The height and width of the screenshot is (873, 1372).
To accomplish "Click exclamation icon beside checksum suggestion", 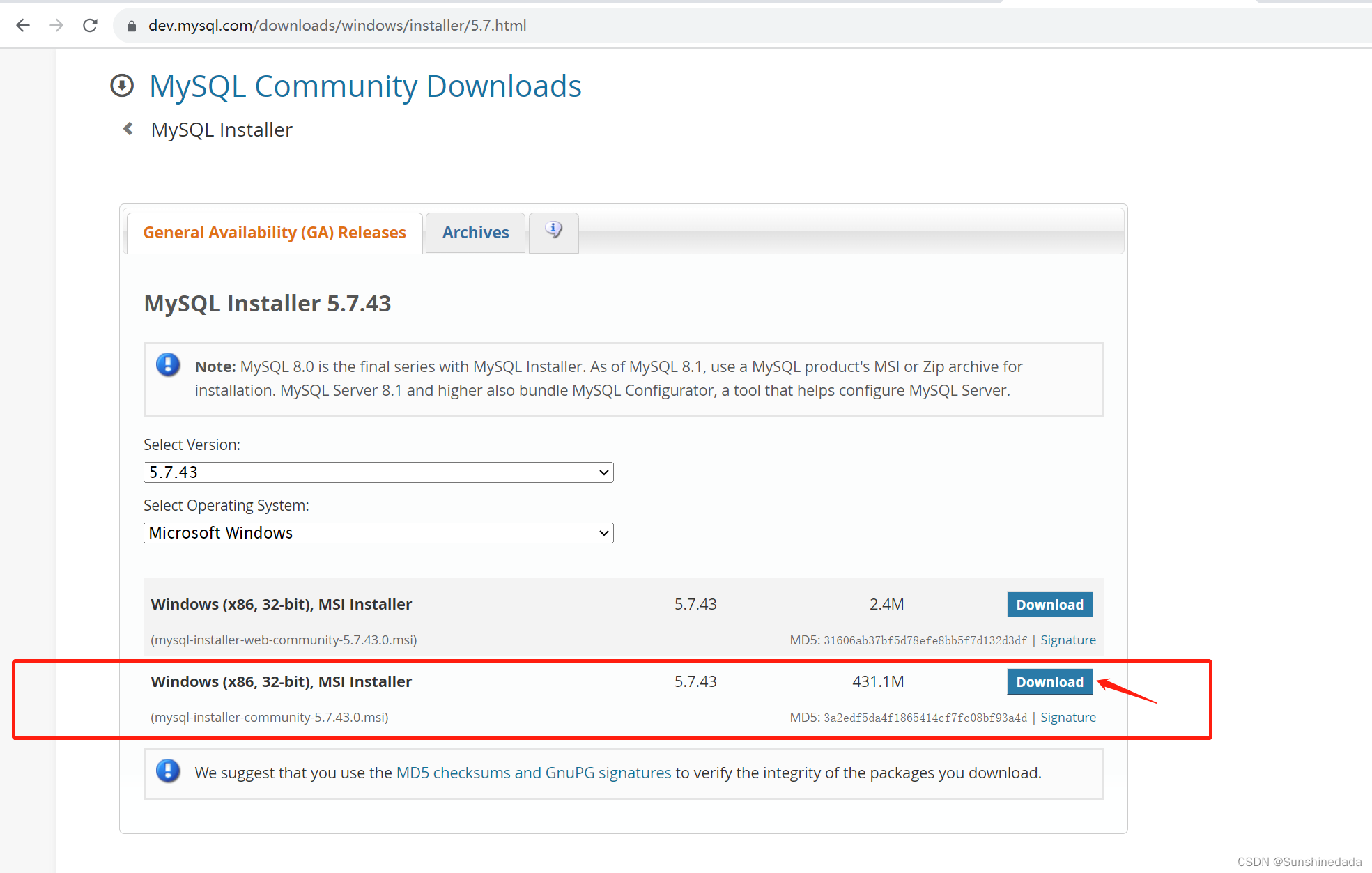I will coord(168,771).
